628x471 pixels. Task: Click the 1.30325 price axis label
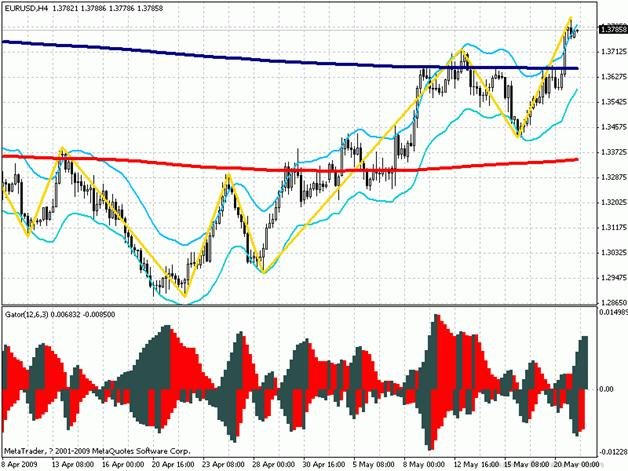tap(614, 252)
